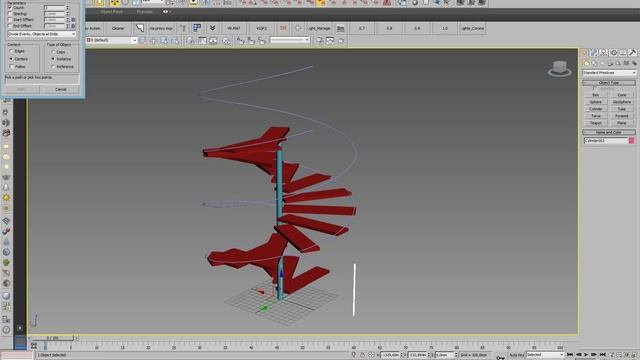Click the Light Manager toolbar button

click(319, 28)
